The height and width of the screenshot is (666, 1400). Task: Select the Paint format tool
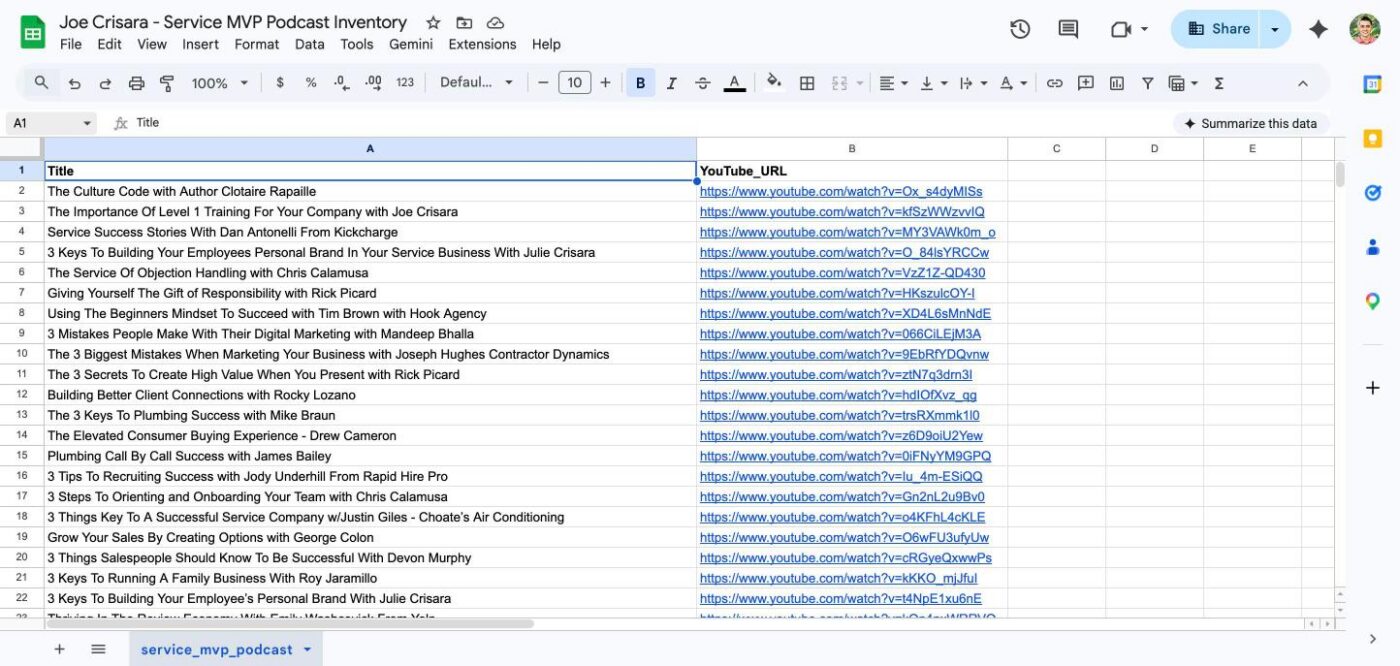pos(167,82)
